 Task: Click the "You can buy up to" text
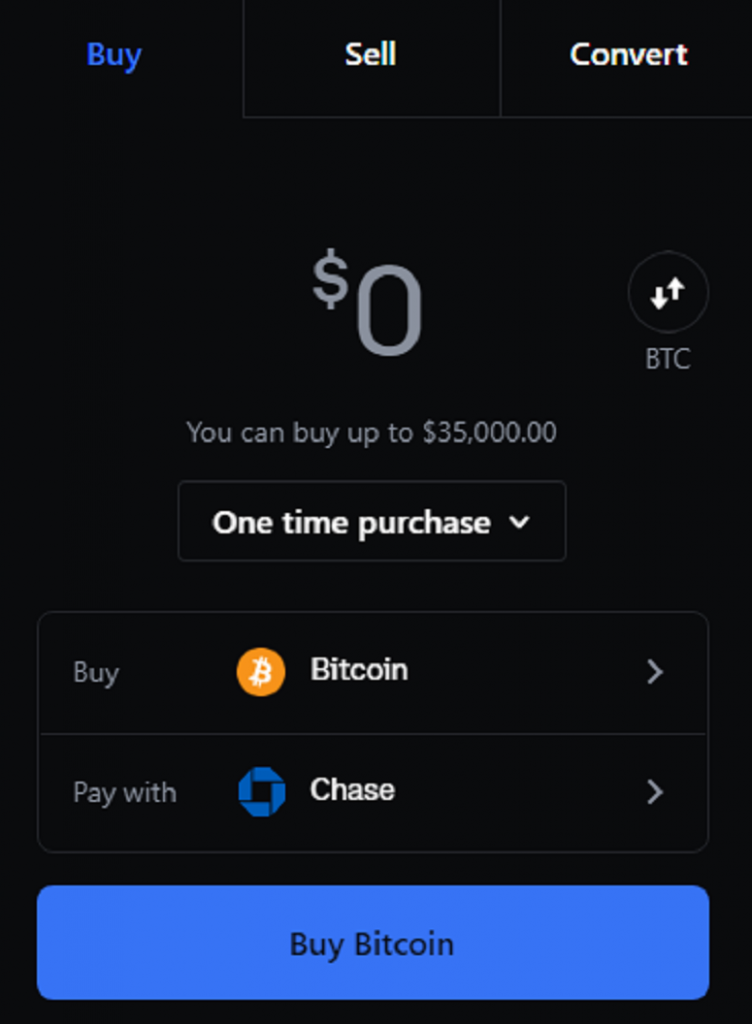(x=299, y=433)
